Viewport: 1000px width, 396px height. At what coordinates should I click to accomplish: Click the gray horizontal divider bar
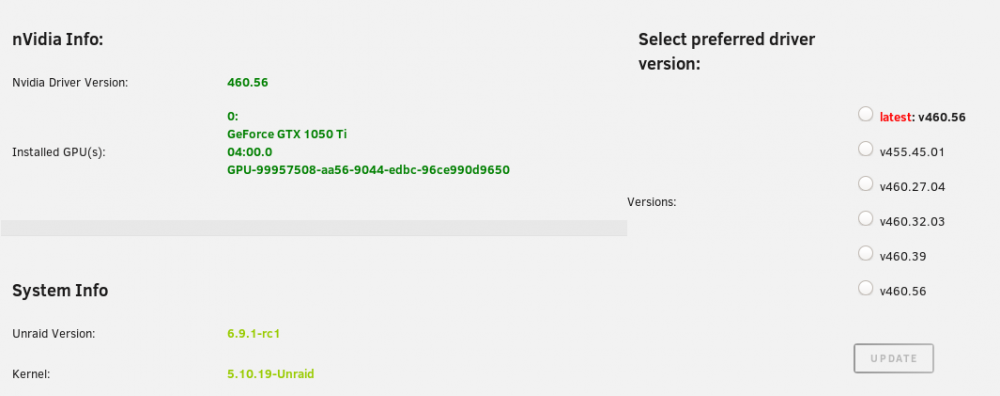coord(314,228)
